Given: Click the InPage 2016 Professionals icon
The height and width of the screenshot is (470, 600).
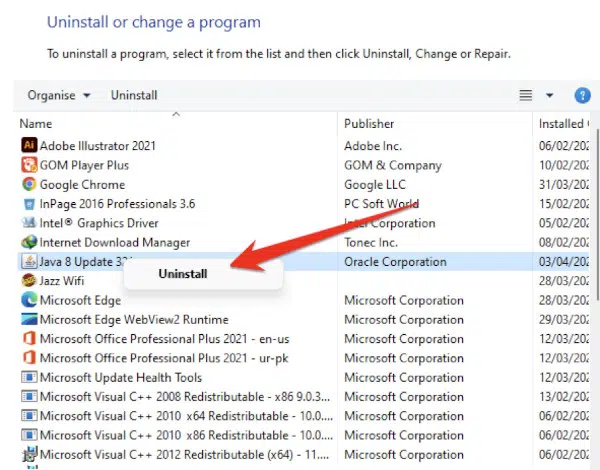Looking at the screenshot, I should tap(29, 204).
